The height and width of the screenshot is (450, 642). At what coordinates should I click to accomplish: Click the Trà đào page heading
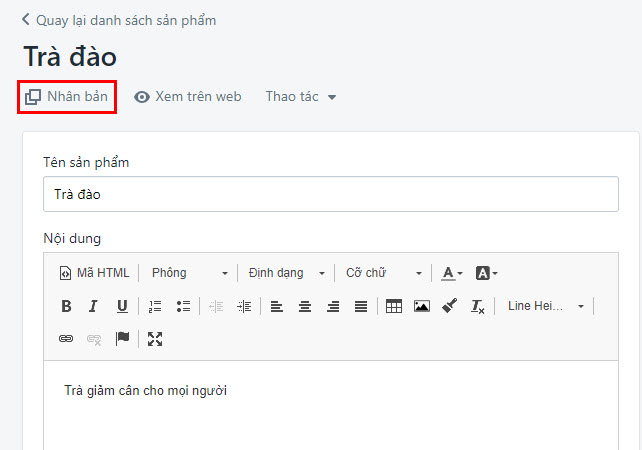[x=70, y=56]
